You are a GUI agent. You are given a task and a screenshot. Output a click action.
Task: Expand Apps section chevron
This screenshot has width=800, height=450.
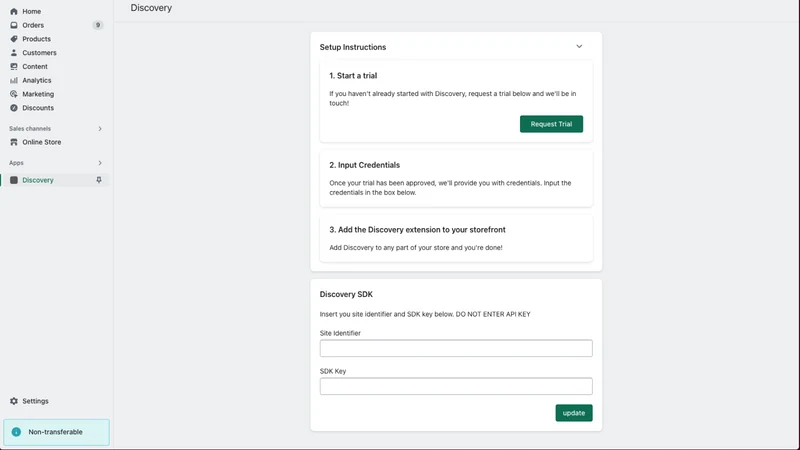[100, 163]
